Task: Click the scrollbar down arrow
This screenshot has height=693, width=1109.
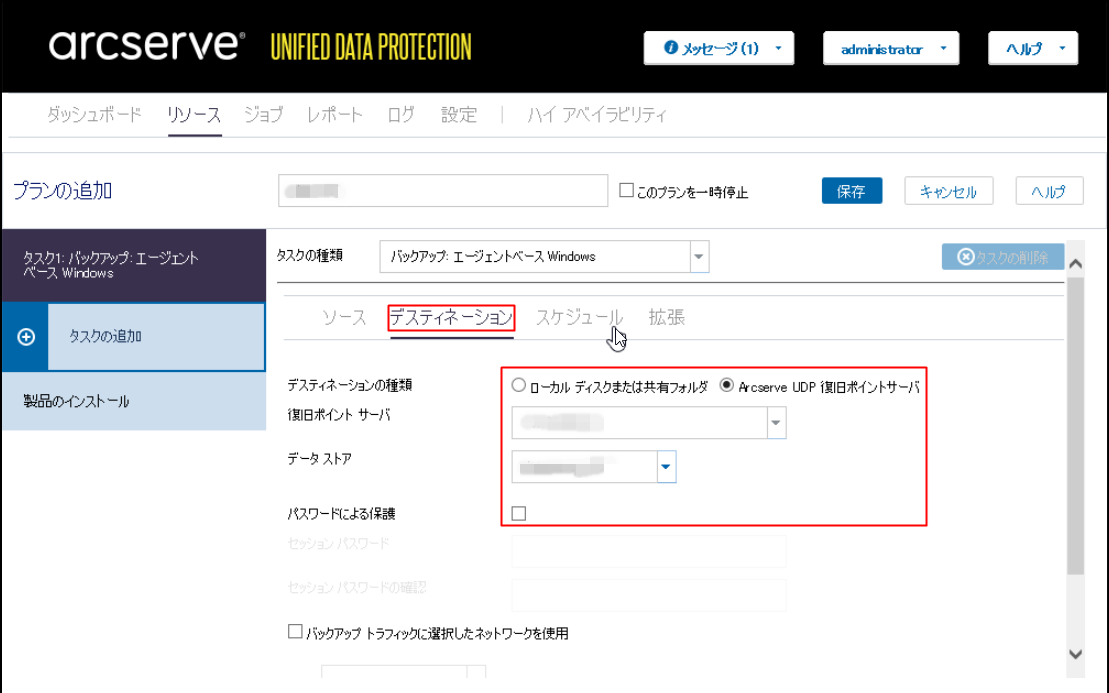Action: 1076,654
